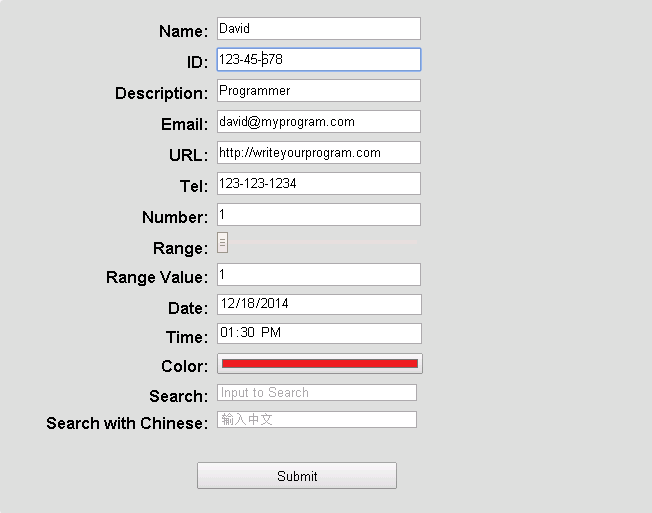Viewport: 652px width, 513px height.
Task: Focus the Range Value input field
Action: [318, 275]
